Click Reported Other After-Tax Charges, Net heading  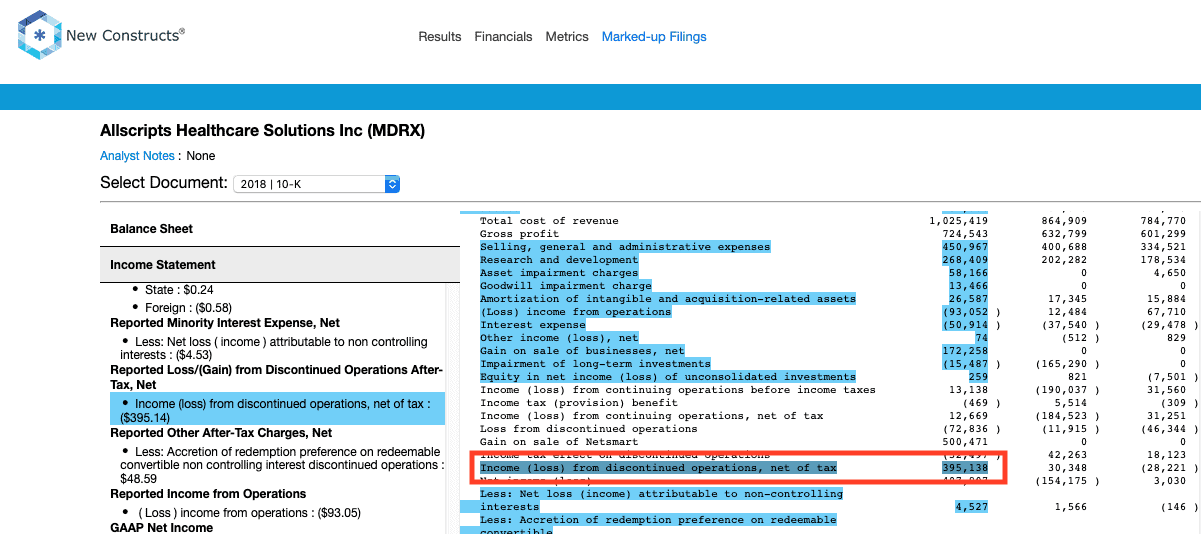tap(221, 433)
